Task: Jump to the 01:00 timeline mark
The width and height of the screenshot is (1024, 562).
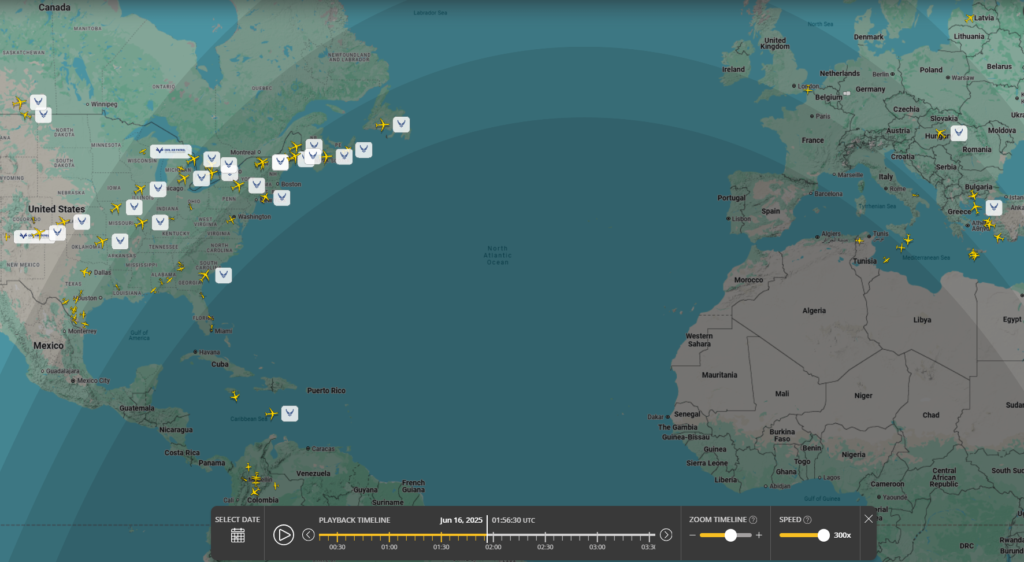Action: pyautogui.click(x=389, y=547)
